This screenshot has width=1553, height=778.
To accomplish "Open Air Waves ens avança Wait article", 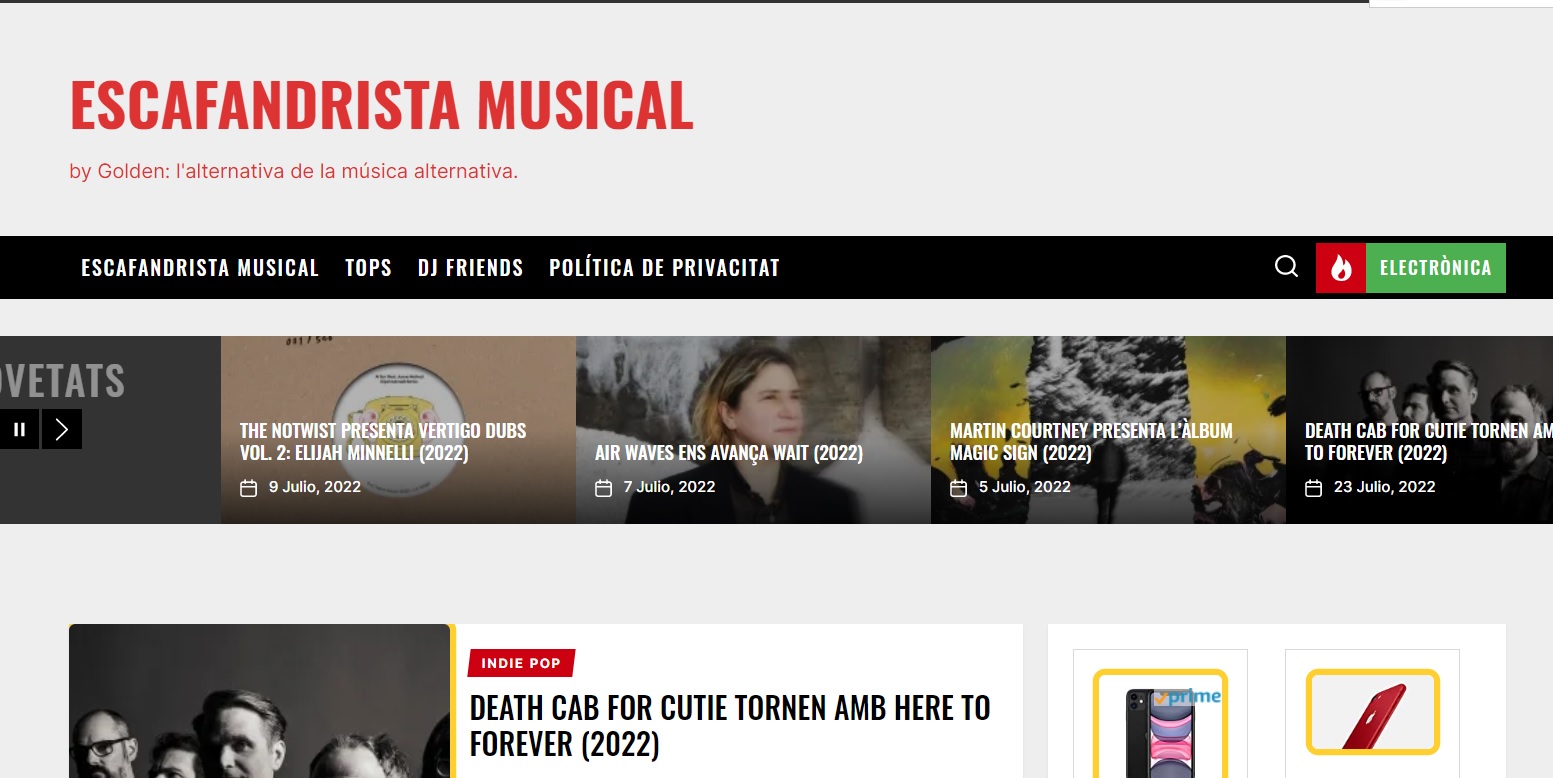I will 728,453.
